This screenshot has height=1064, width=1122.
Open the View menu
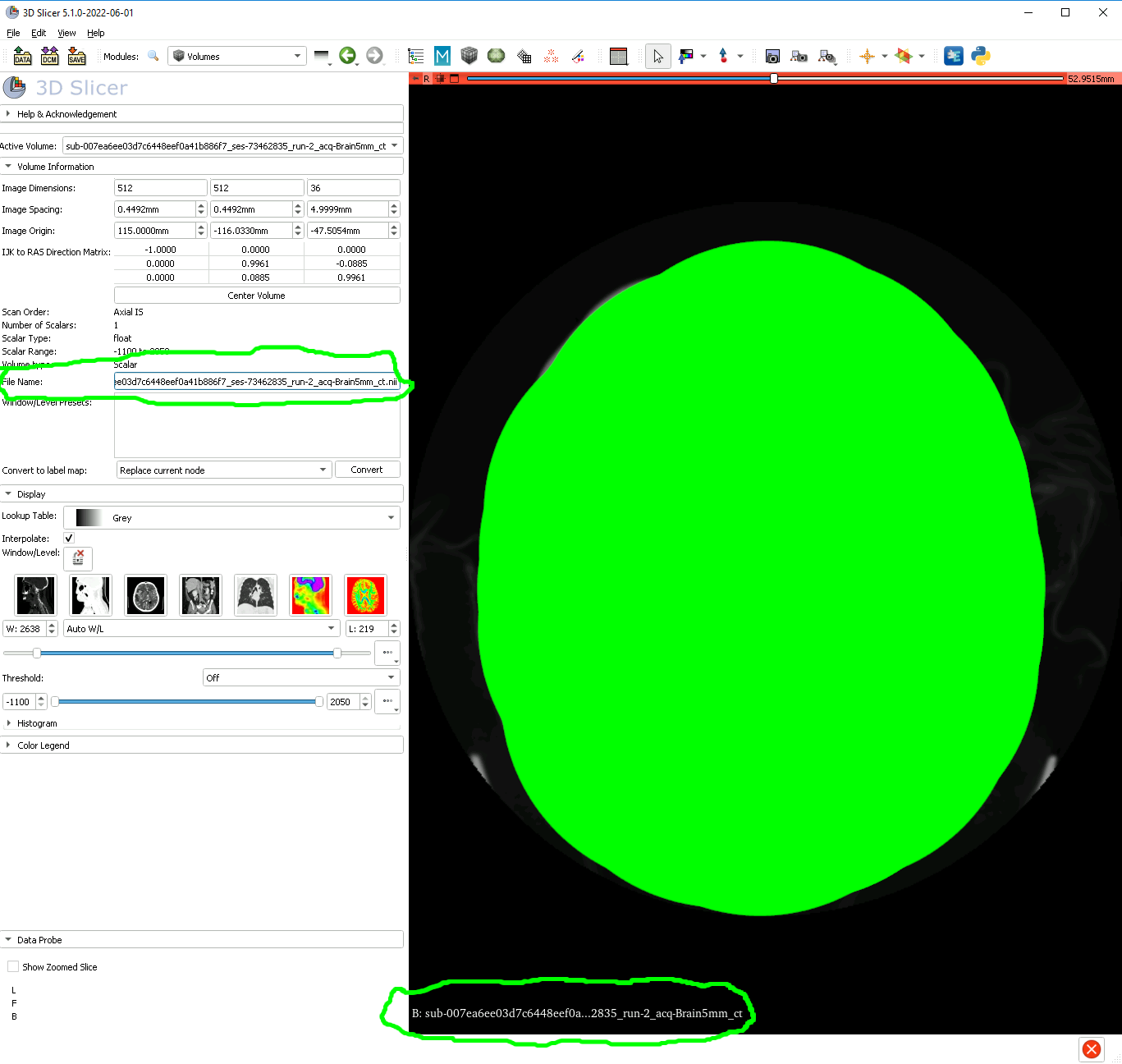coord(66,33)
